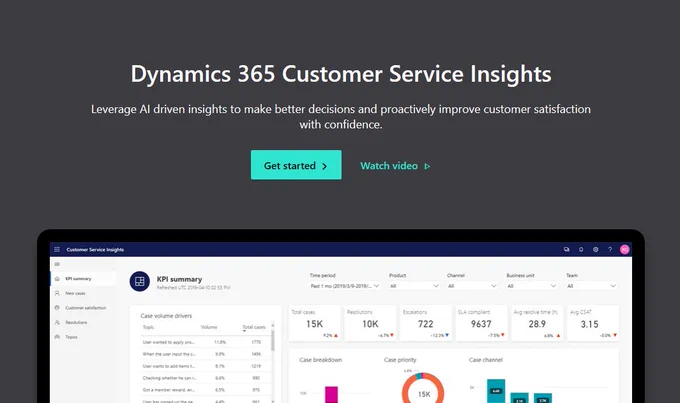Select New cases in the sidebar

(84, 293)
